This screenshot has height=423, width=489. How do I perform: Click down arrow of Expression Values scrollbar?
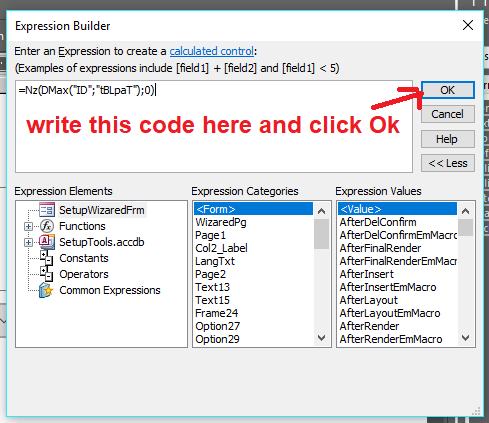[466, 338]
